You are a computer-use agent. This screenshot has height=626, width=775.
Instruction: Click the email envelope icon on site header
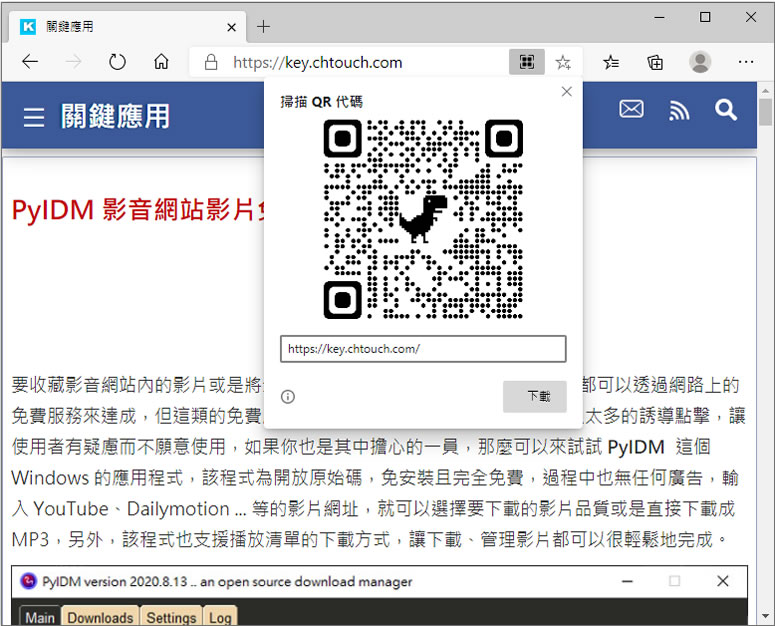tap(631, 110)
